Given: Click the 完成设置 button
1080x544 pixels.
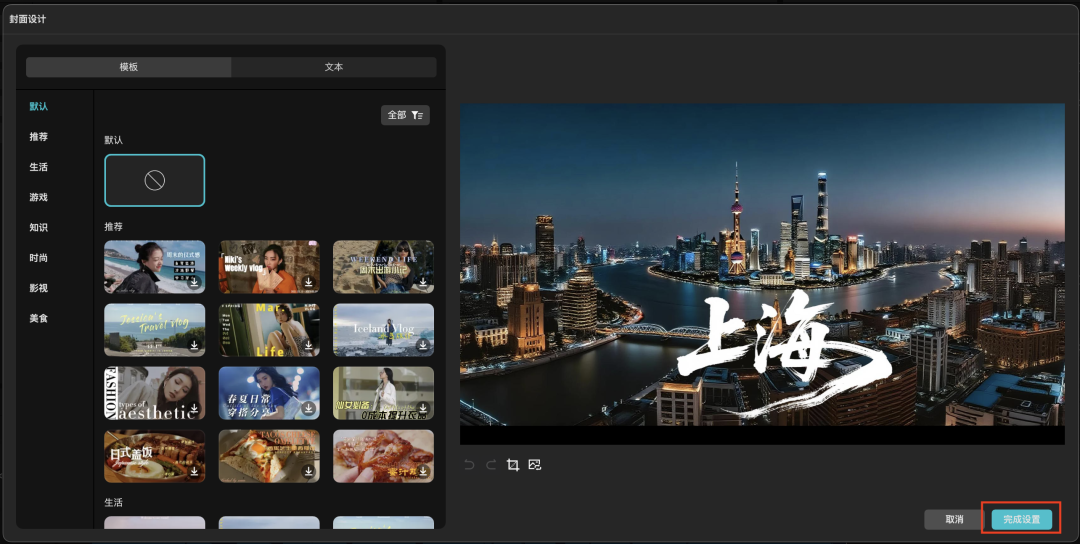Looking at the screenshot, I should (1021, 519).
